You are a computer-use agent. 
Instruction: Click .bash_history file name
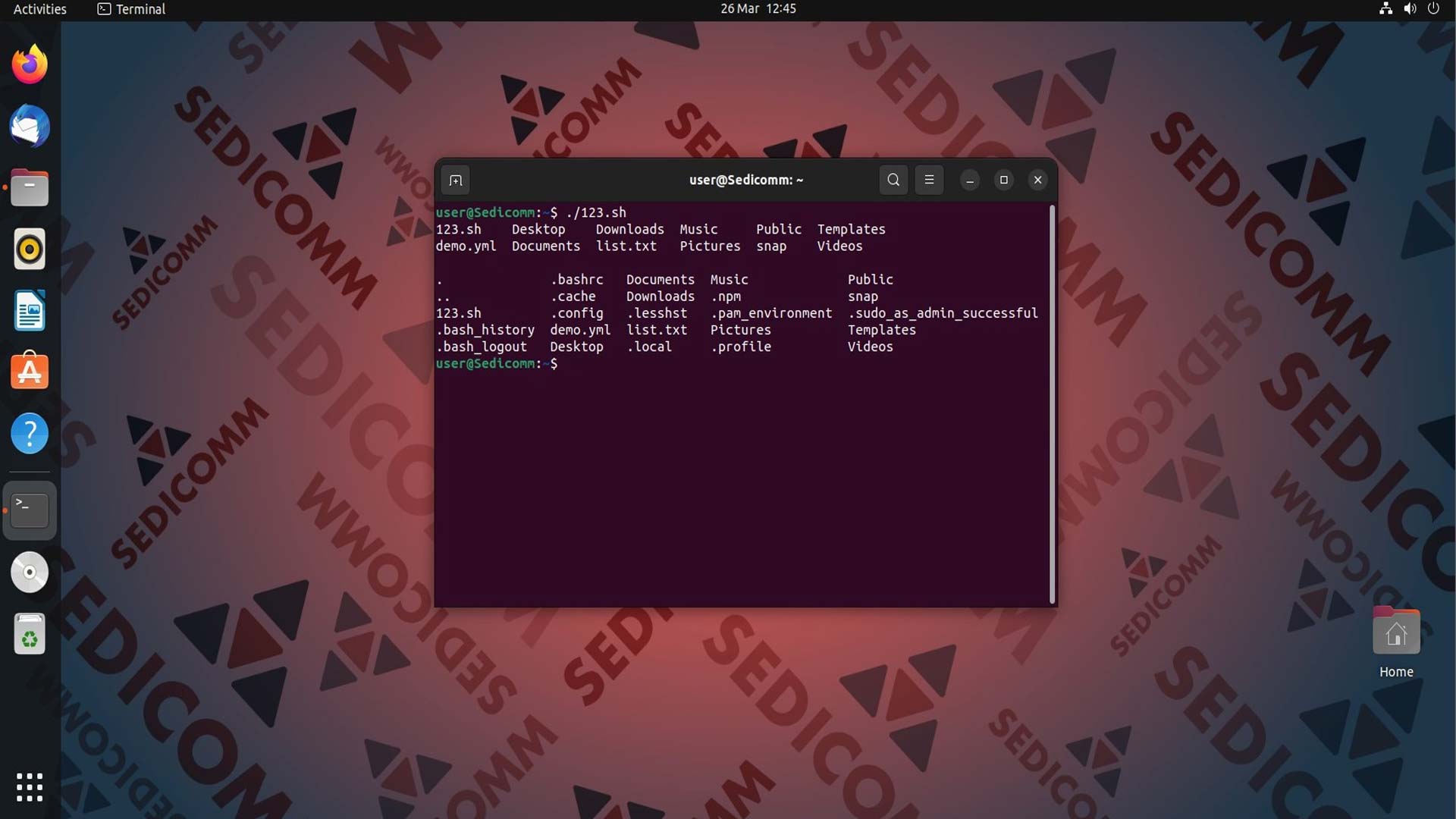pos(485,330)
